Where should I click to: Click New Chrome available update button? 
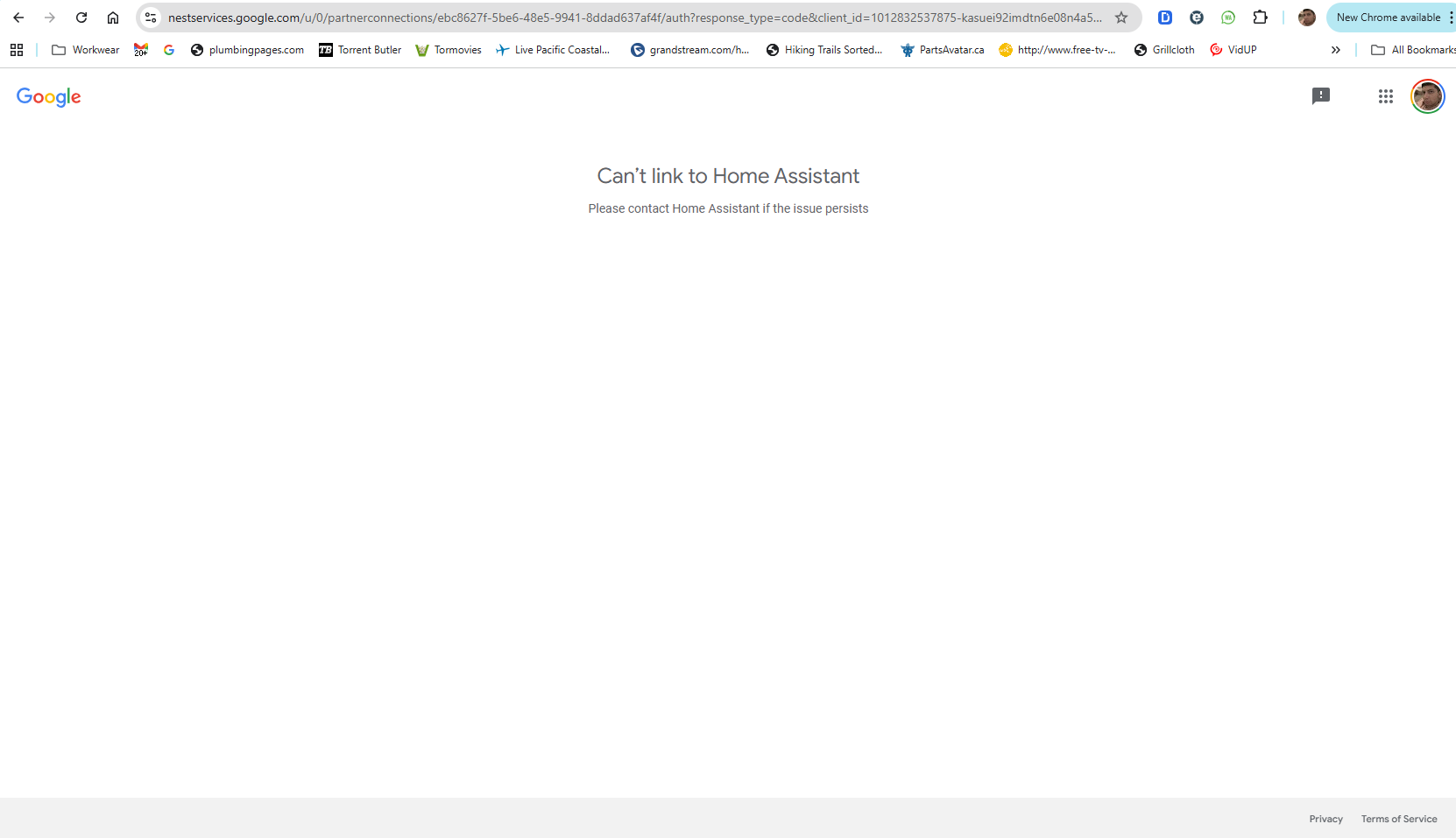tap(1388, 18)
